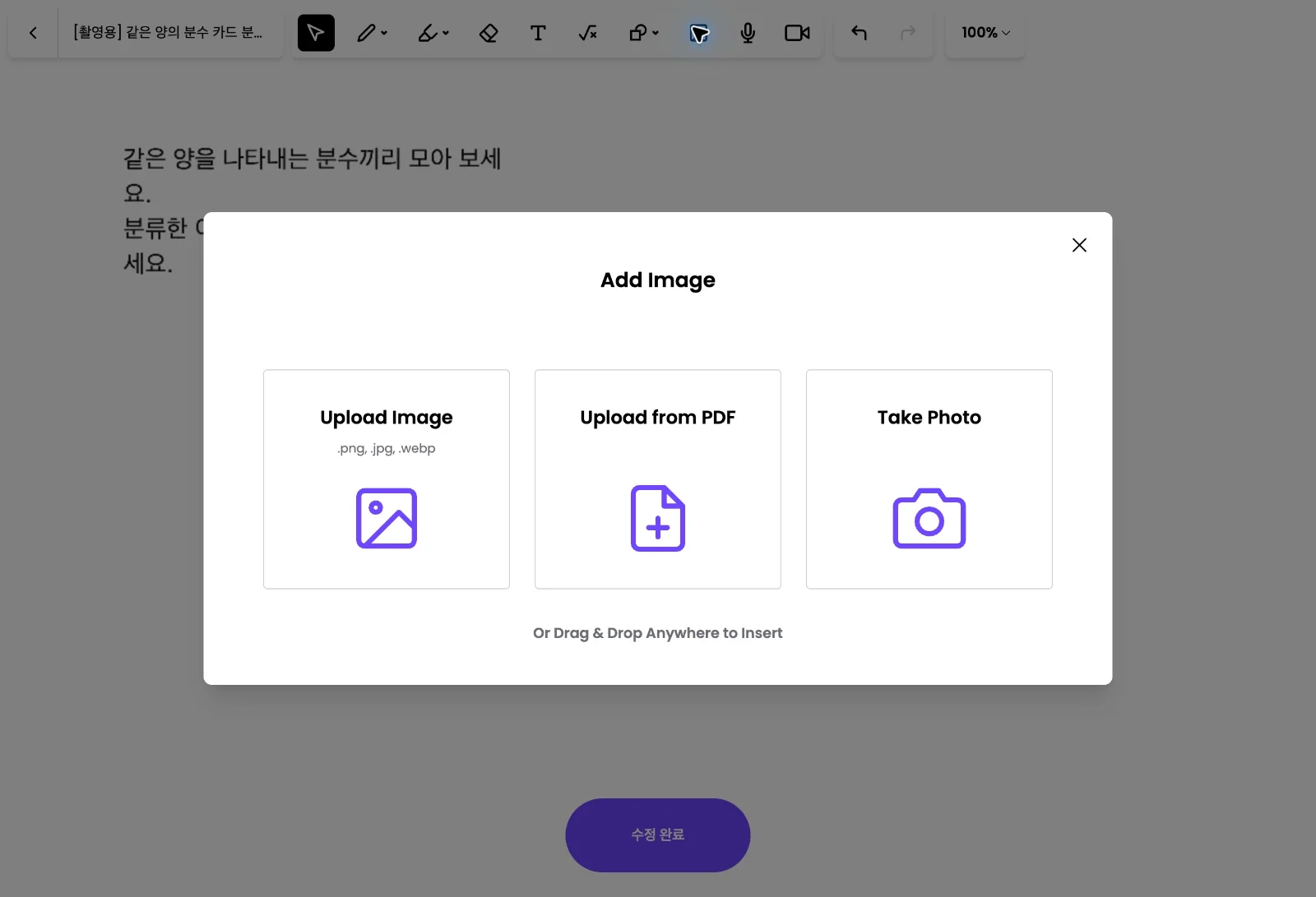Click the highlighted laser pointer tool
Image resolution: width=1316 pixels, height=897 pixels.
pyautogui.click(x=699, y=33)
